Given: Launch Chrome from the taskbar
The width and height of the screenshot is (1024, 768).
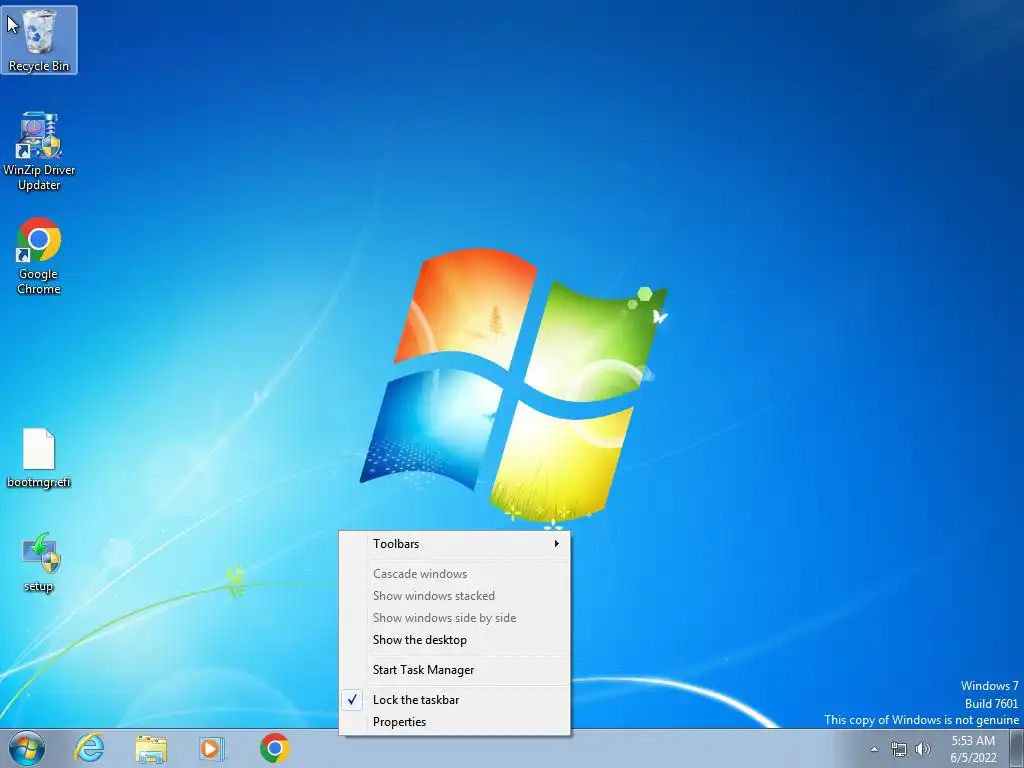Looking at the screenshot, I should point(274,748).
